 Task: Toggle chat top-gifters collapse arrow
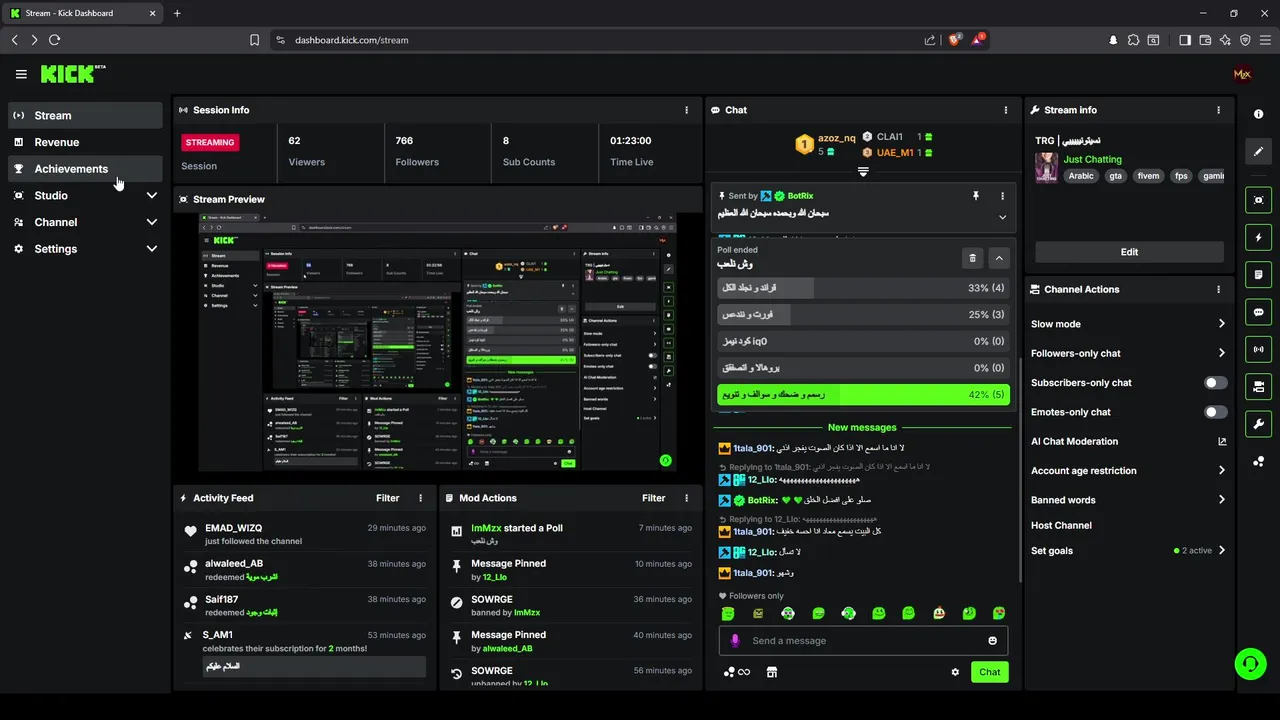(863, 172)
